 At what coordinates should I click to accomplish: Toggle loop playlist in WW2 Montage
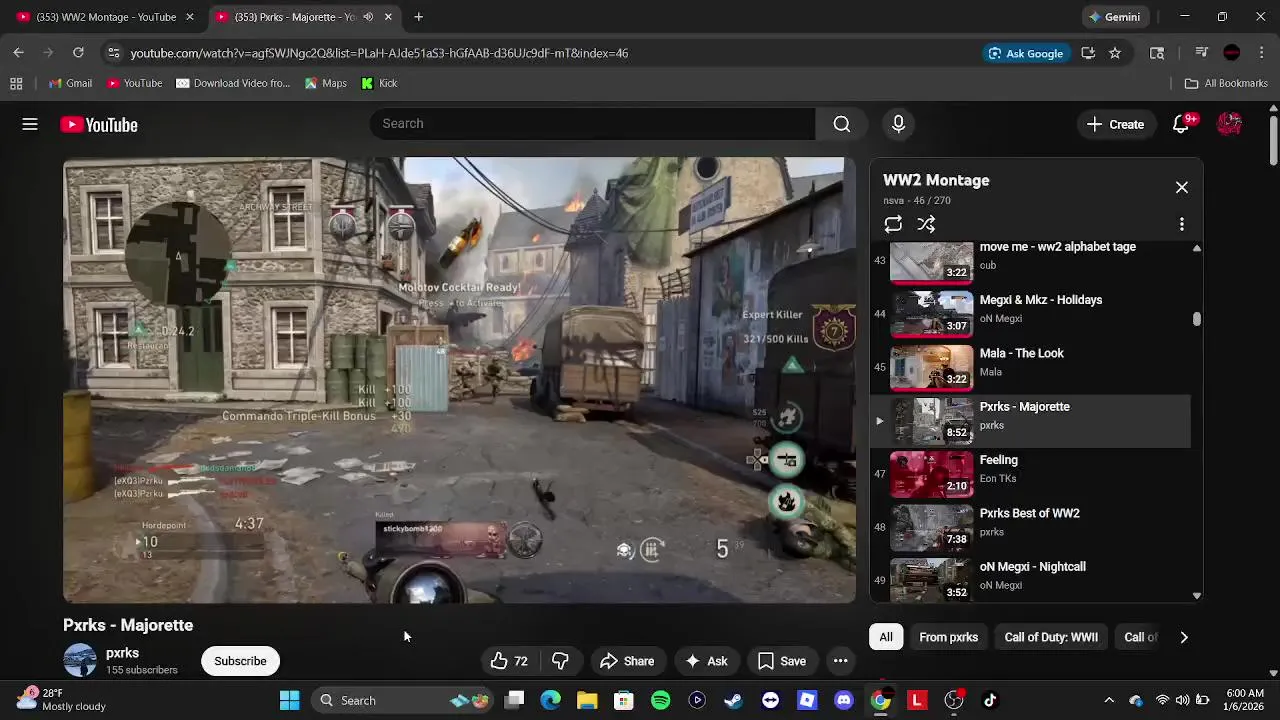coord(893,224)
